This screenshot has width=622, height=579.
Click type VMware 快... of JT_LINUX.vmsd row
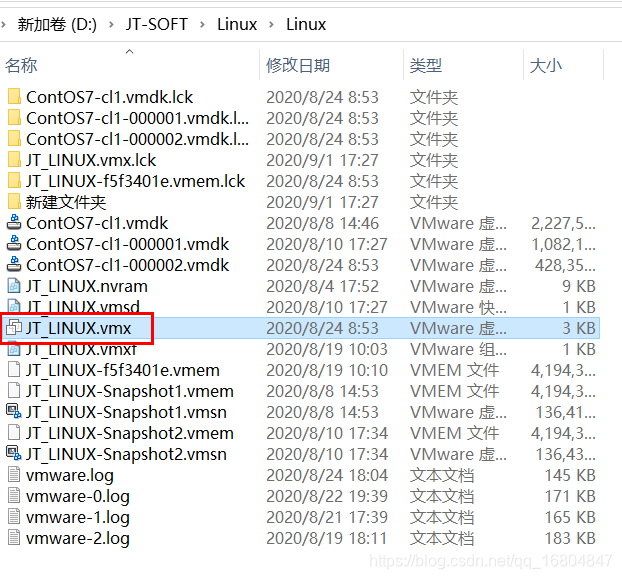click(458, 307)
